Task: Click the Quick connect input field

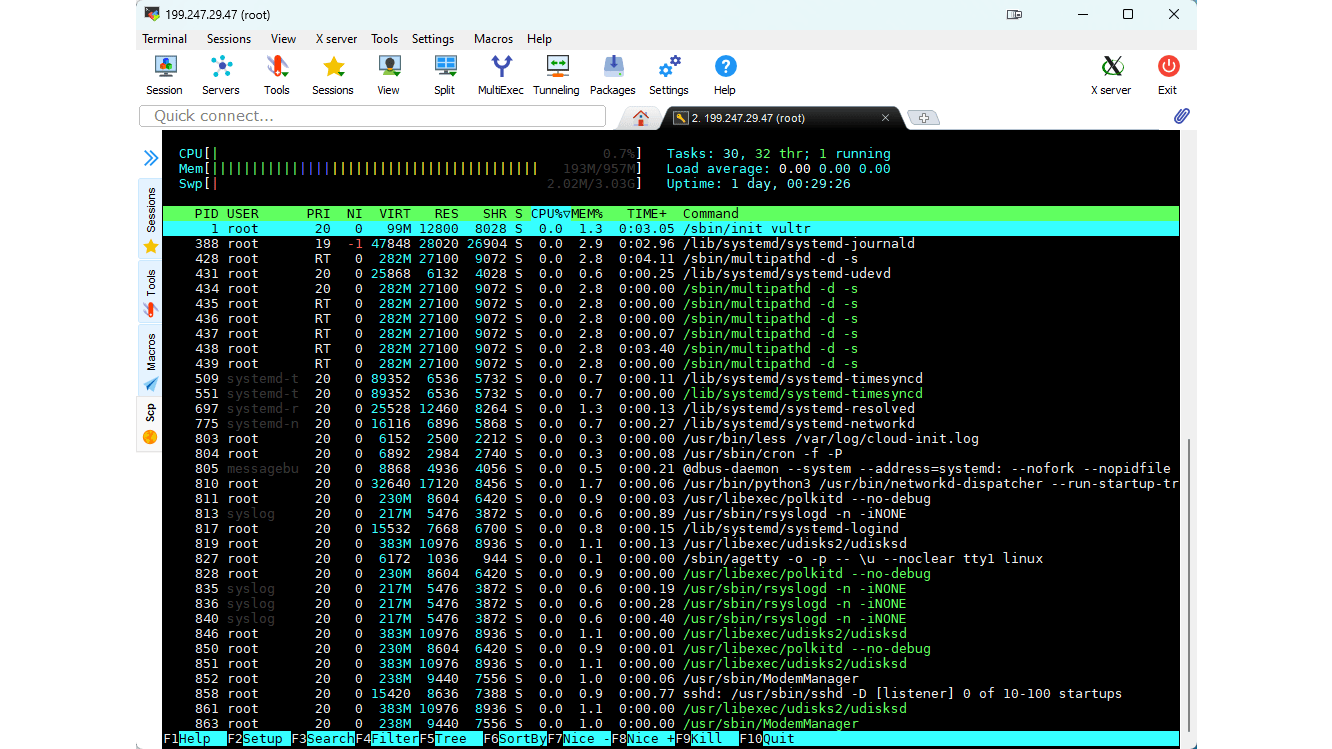Action: [373, 116]
